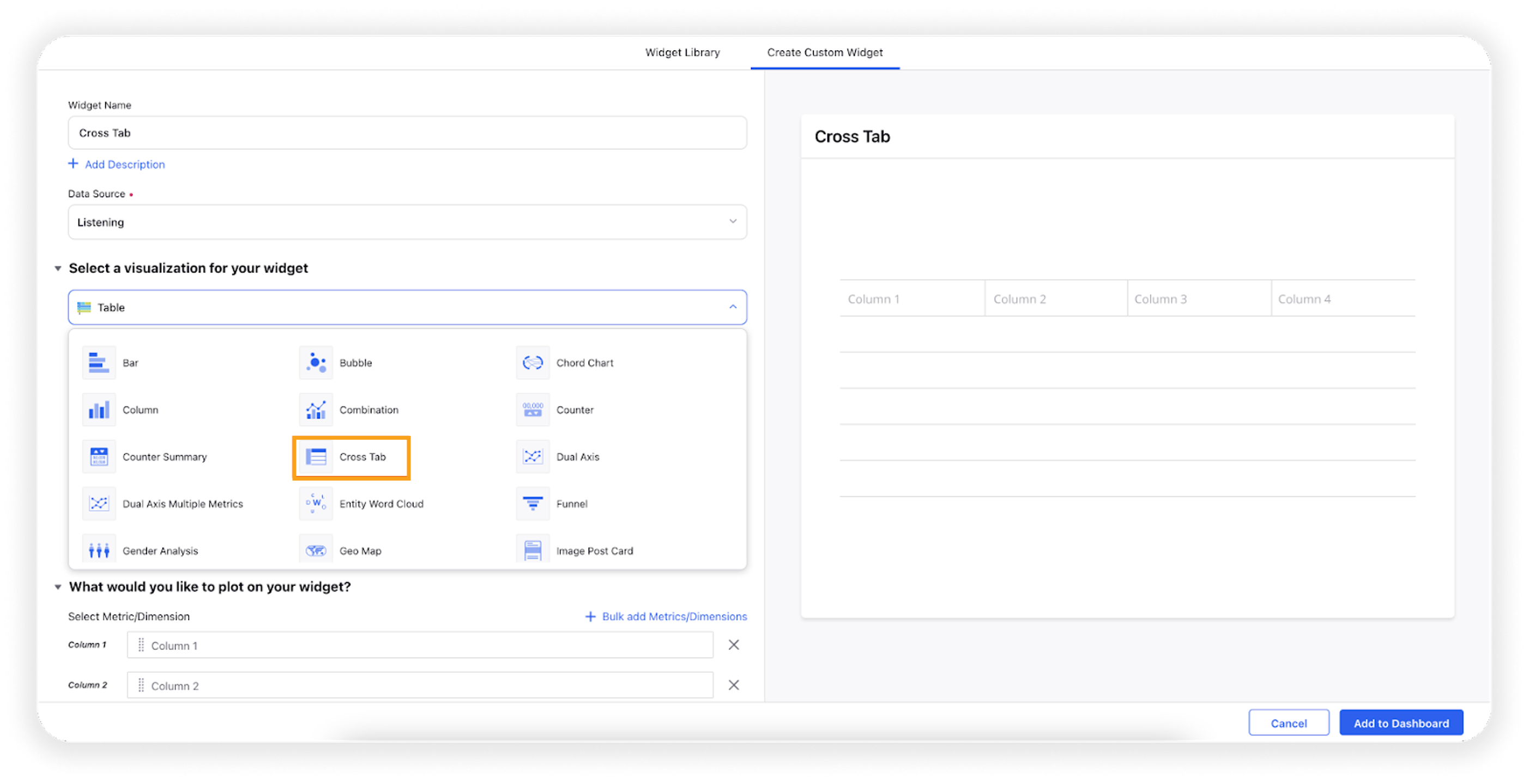The height and width of the screenshot is (784, 1529).
Task: Click the Table icon in visualization dropdown
Action: tap(84, 307)
